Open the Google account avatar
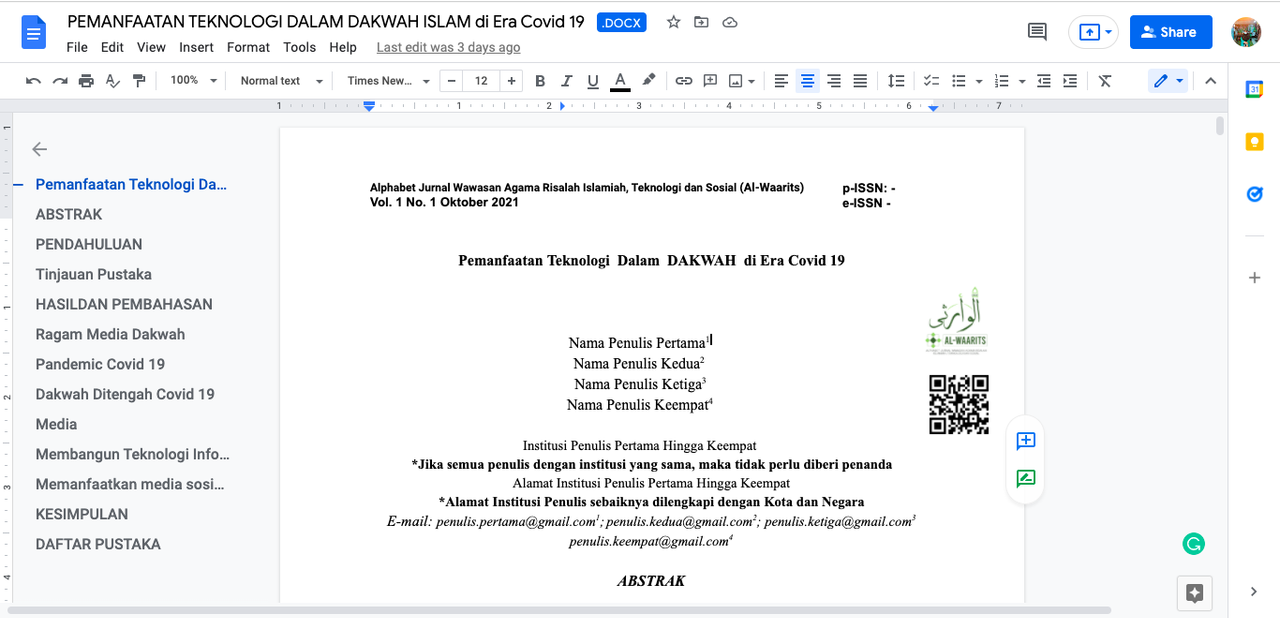Screen dimensions: 1280x618 1246,32
